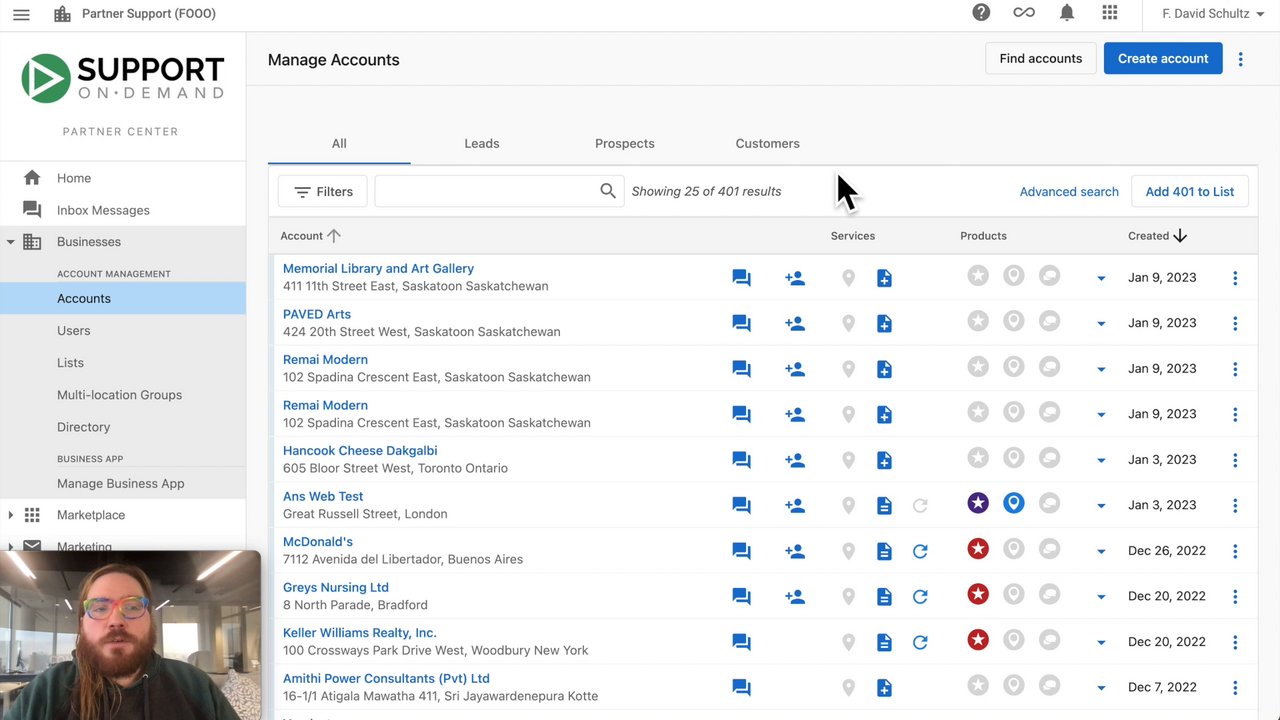Screen dimensions: 1280x720
Task: Open F. David Schultz user dropdown
Action: tap(1213, 14)
